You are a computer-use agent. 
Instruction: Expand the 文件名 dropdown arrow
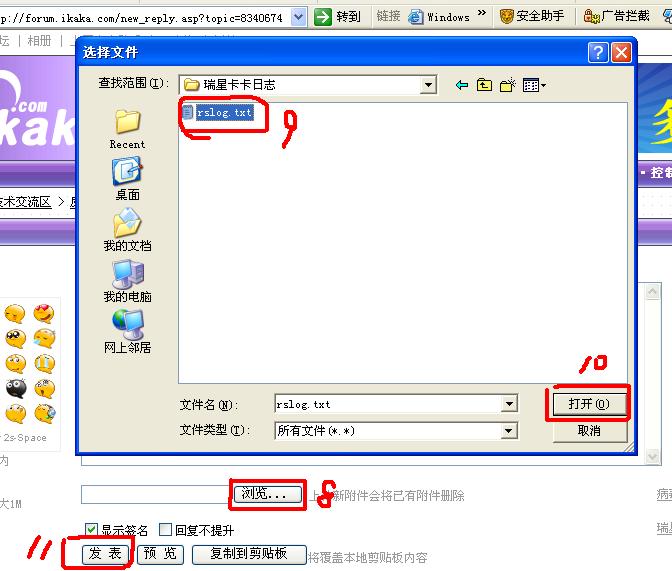(x=509, y=404)
